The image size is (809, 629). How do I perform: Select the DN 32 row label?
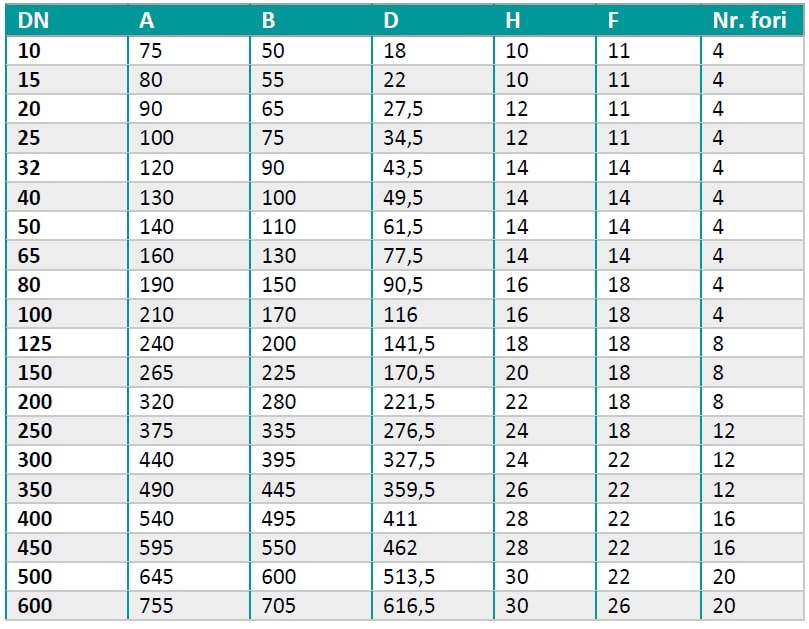click(x=29, y=168)
